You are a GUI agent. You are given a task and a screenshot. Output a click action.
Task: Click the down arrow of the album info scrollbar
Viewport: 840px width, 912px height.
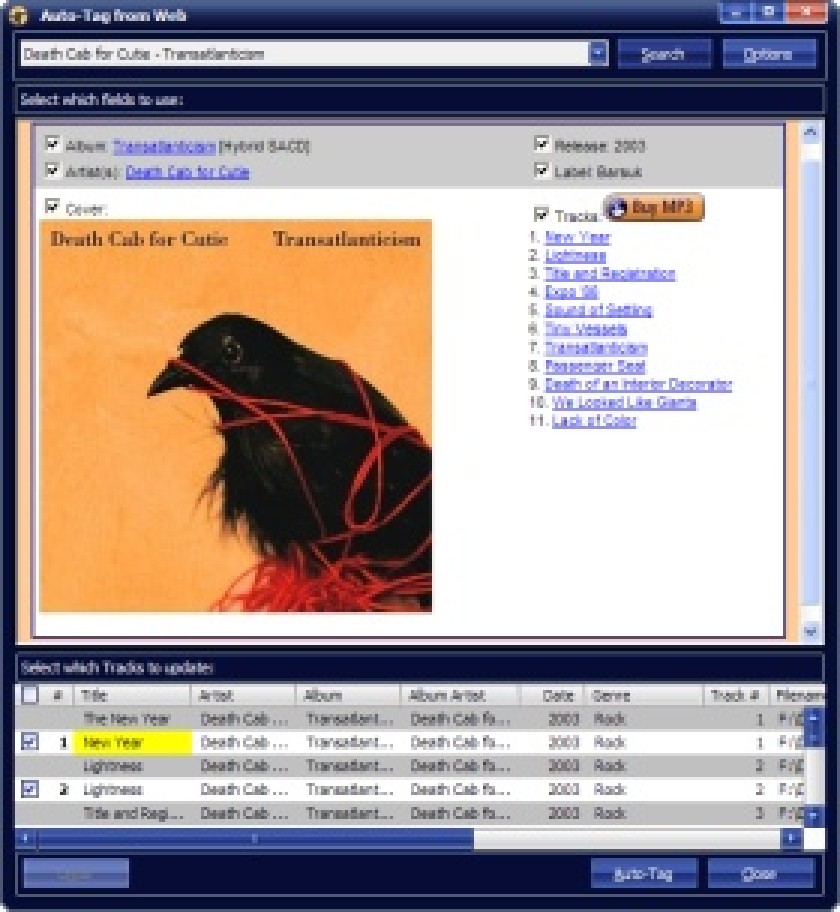tap(811, 632)
